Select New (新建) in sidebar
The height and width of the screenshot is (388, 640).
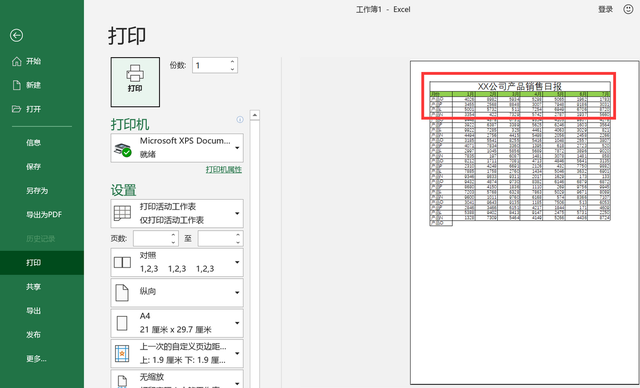27,85
